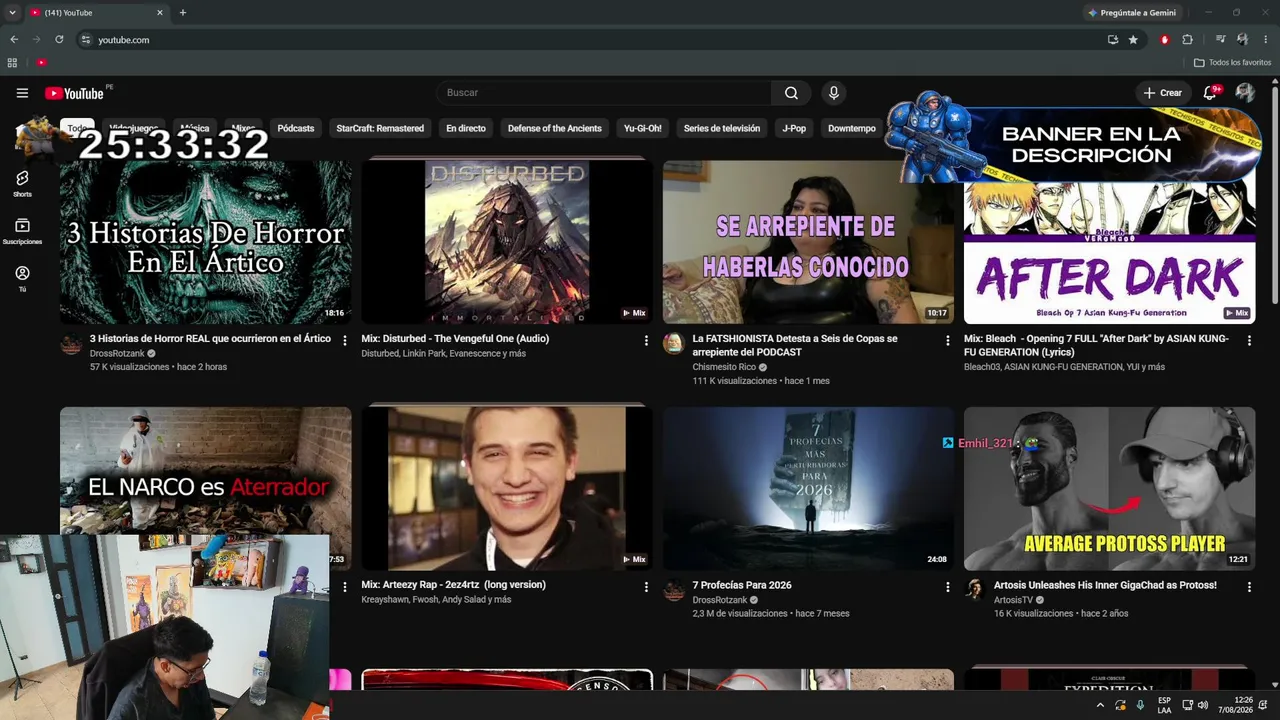Click the taskbar microphone indicator

pos(1140,705)
